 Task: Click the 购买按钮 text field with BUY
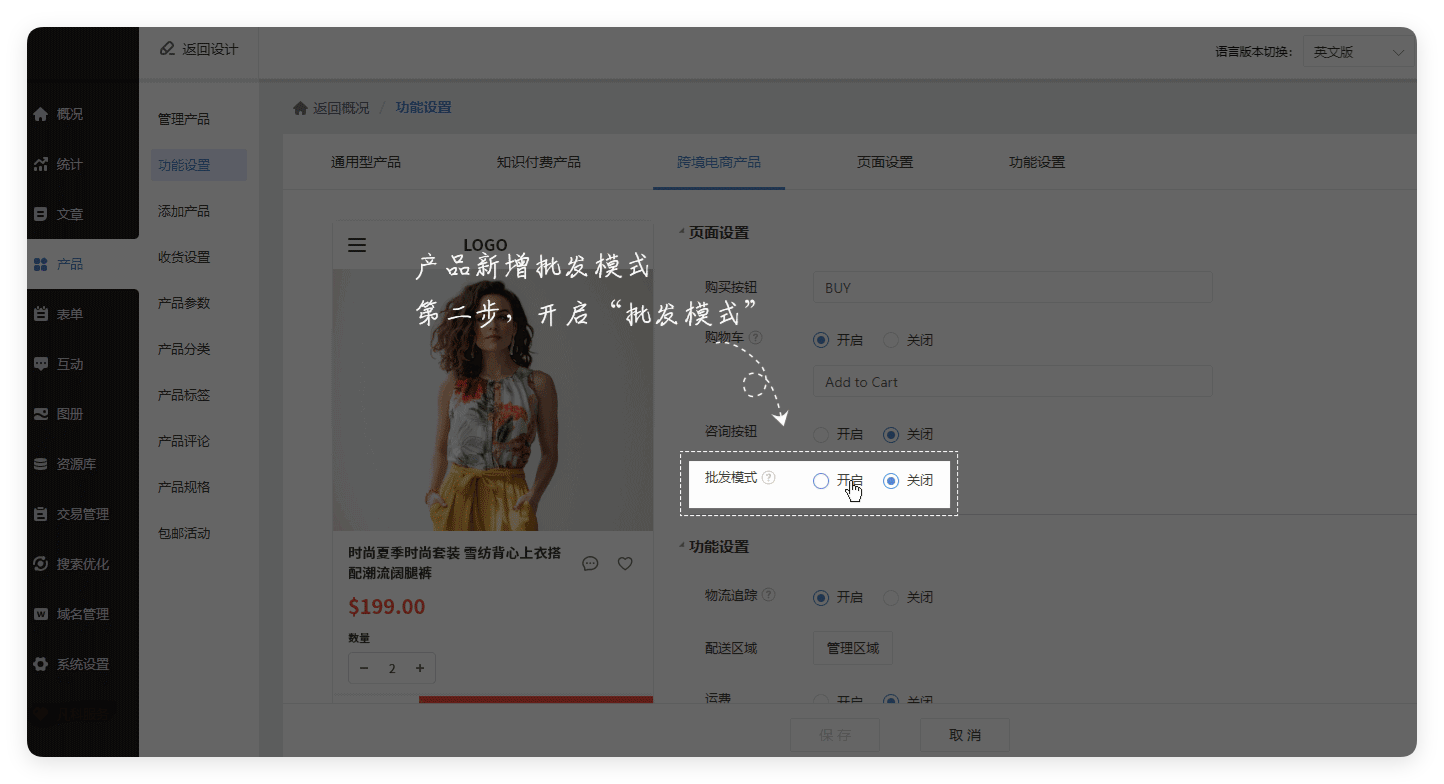[1011, 288]
